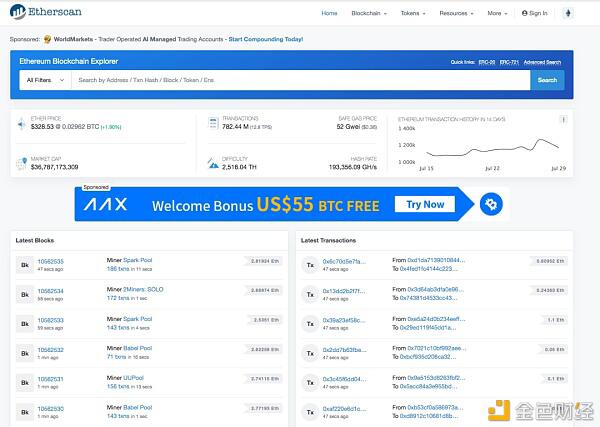
Task: Click the Etherscan logo
Action: tap(46, 12)
